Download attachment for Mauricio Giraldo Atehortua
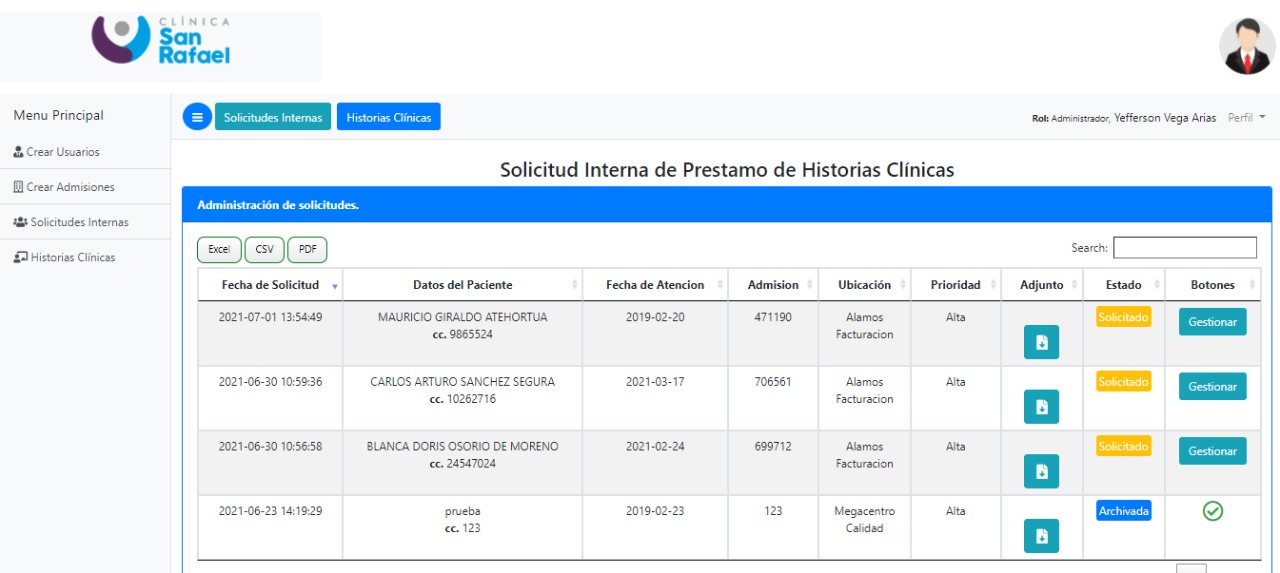The height and width of the screenshot is (573, 1280). [1041, 342]
